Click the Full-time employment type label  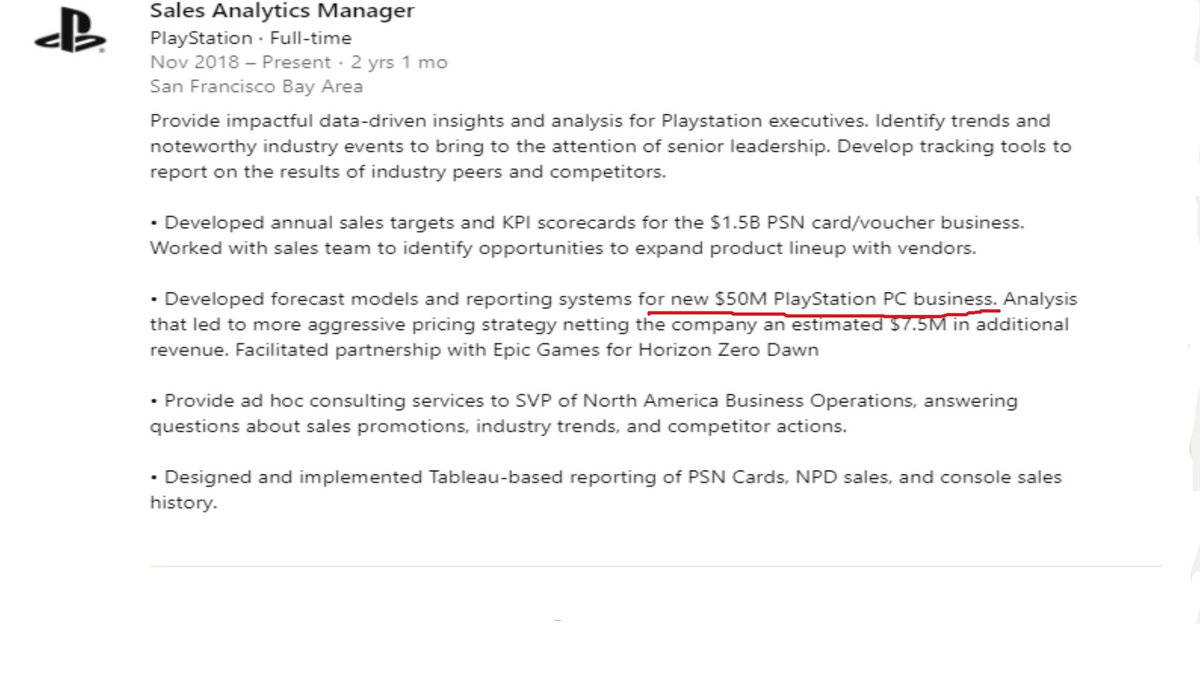click(x=311, y=38)
